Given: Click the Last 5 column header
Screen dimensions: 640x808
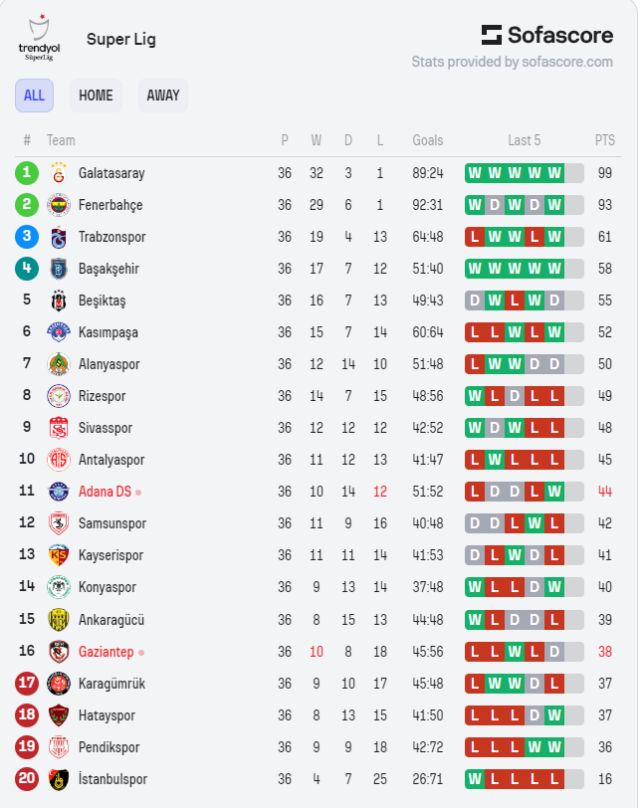Looking at the screenshot, I should [x=524, y=141].
